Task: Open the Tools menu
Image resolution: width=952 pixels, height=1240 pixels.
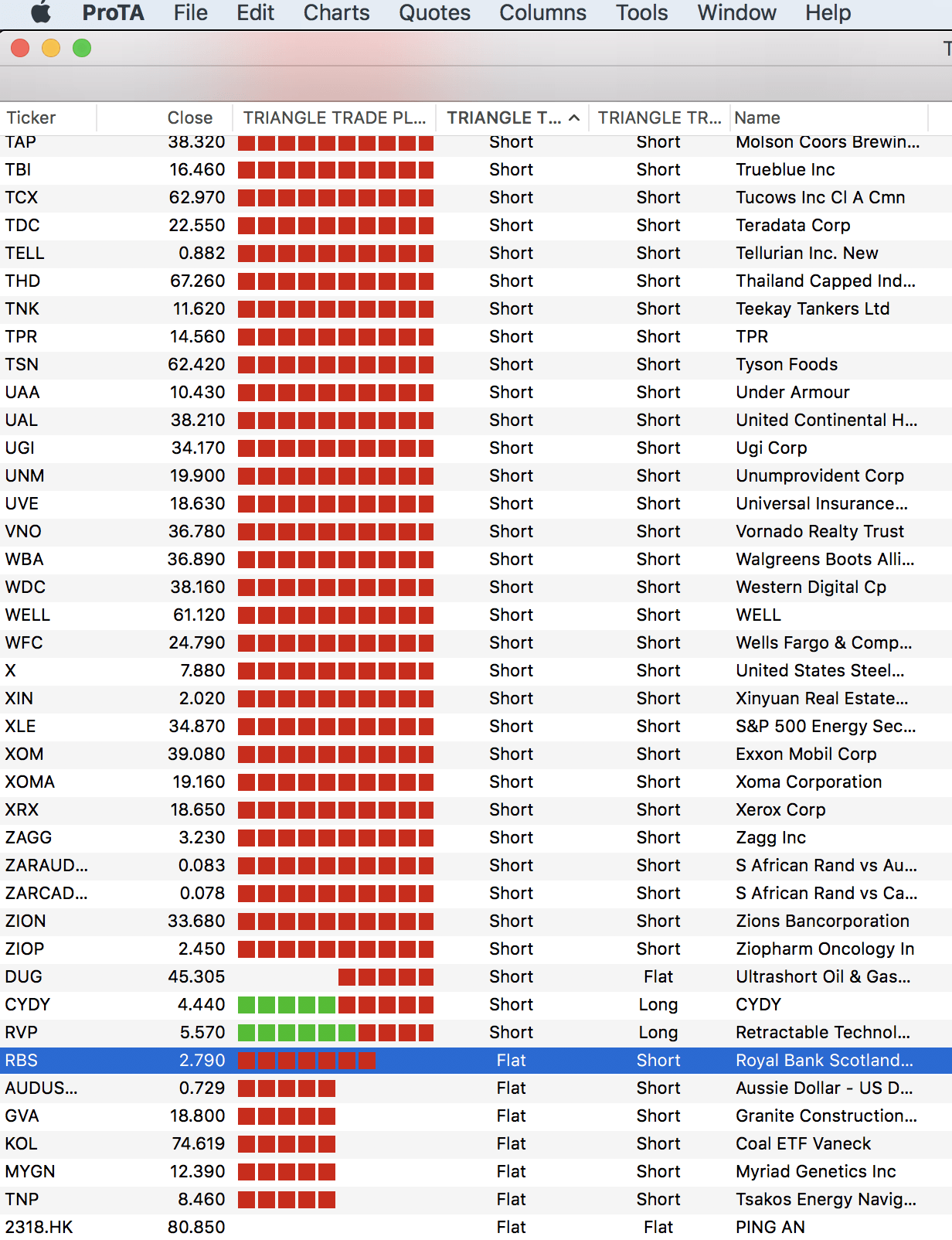Action: pyautogui.click(x=641, y=12)
